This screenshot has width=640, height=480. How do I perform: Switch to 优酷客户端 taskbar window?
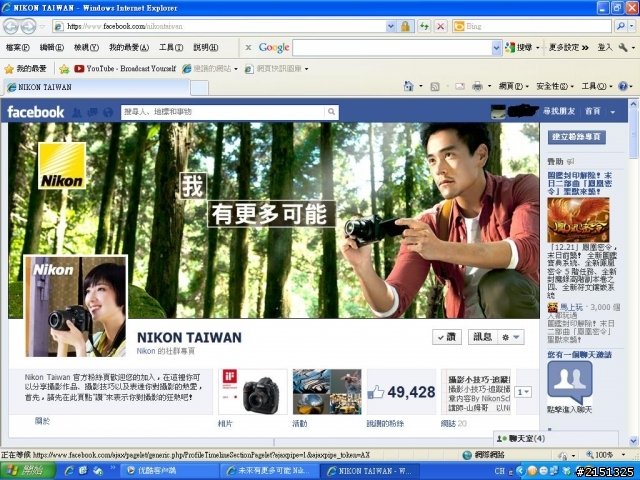pos(169,471)
